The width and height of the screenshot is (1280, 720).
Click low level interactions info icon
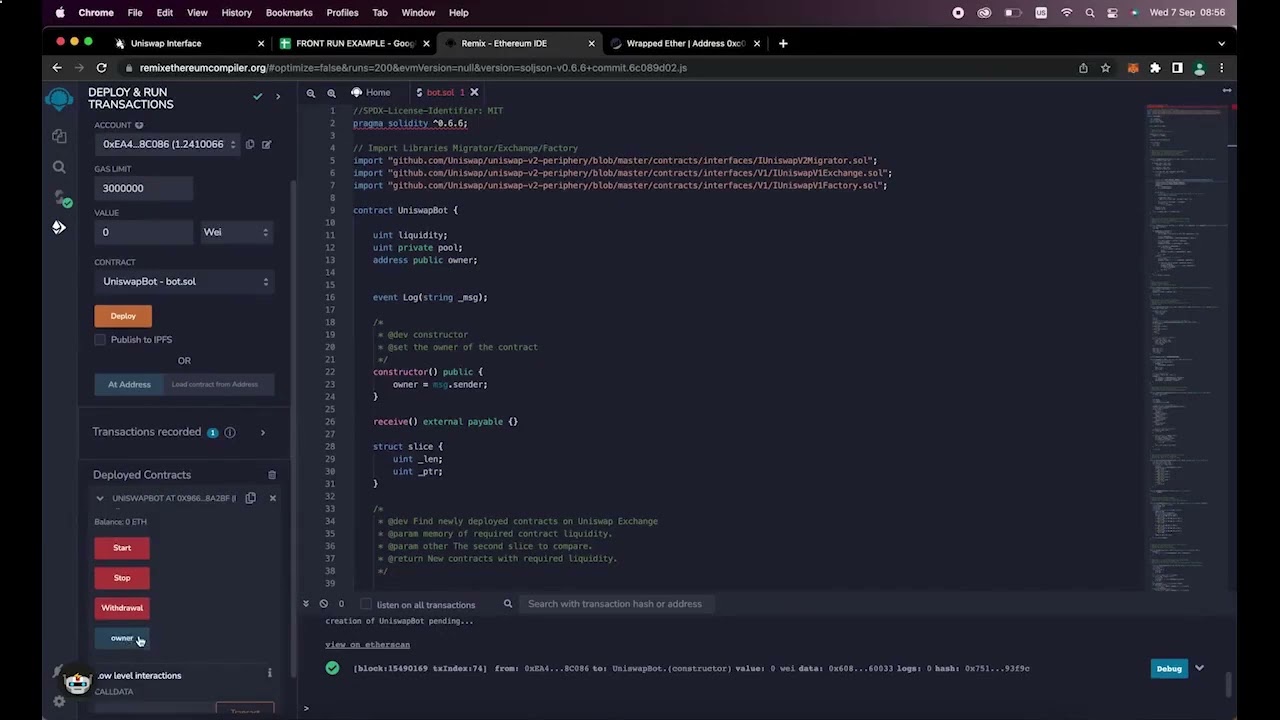269,674
